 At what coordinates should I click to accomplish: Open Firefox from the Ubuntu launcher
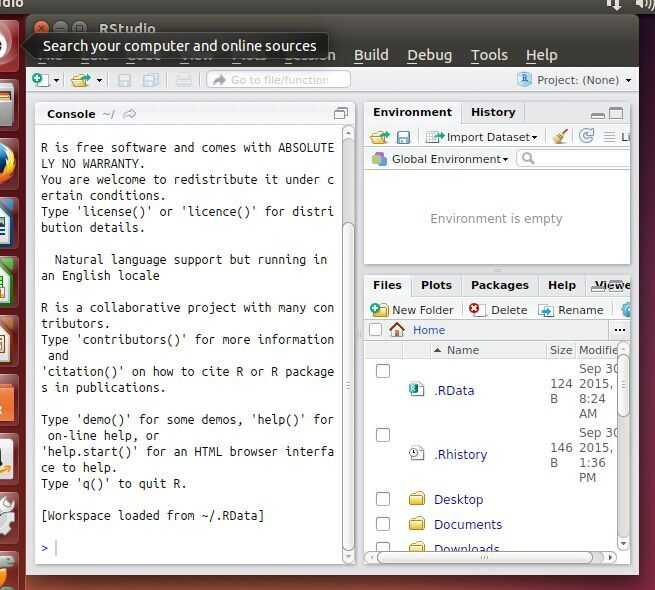pyautogui.click(x=8, y=164)
